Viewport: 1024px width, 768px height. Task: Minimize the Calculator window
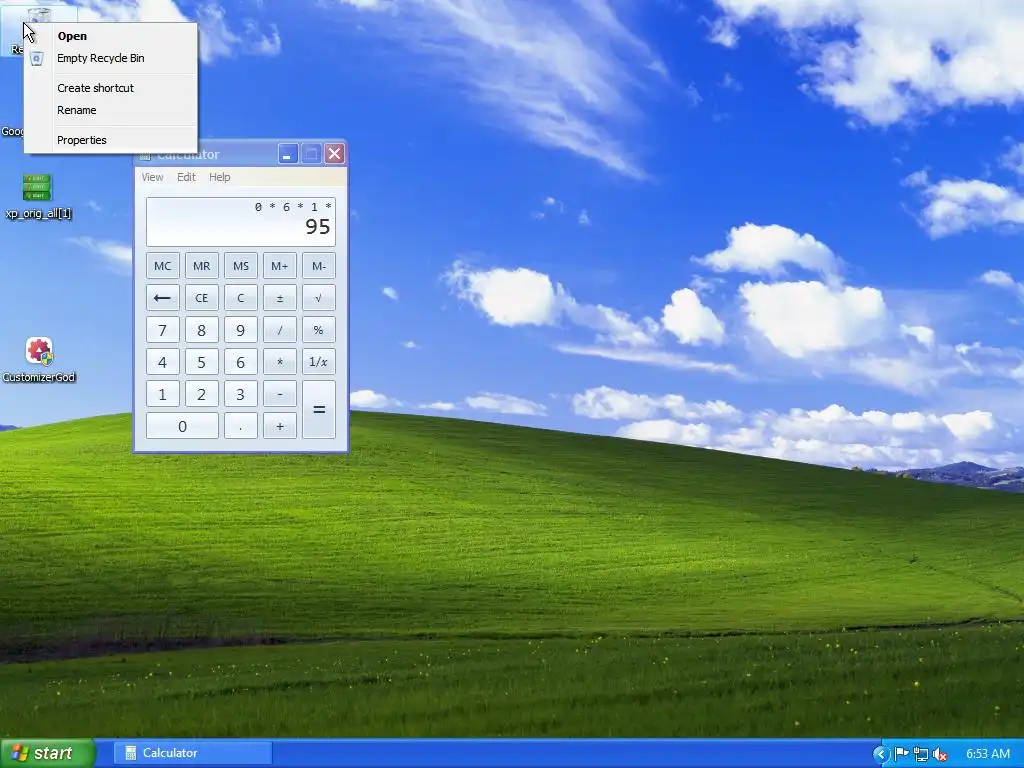coord(288,153)
